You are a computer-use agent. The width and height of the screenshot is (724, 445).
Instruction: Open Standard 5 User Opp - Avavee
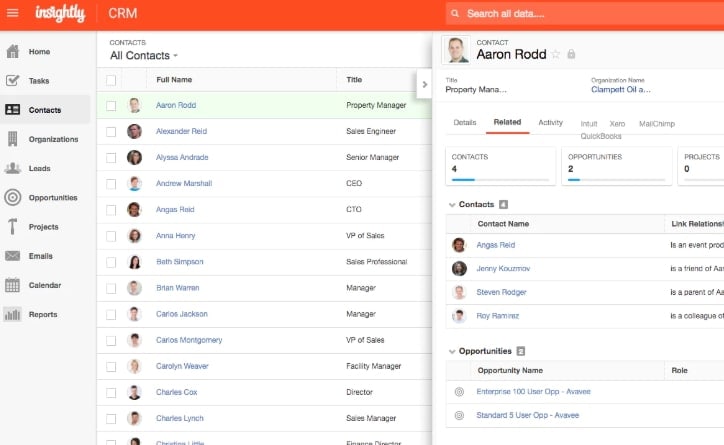pyautogui.click(x=527, y=415)
